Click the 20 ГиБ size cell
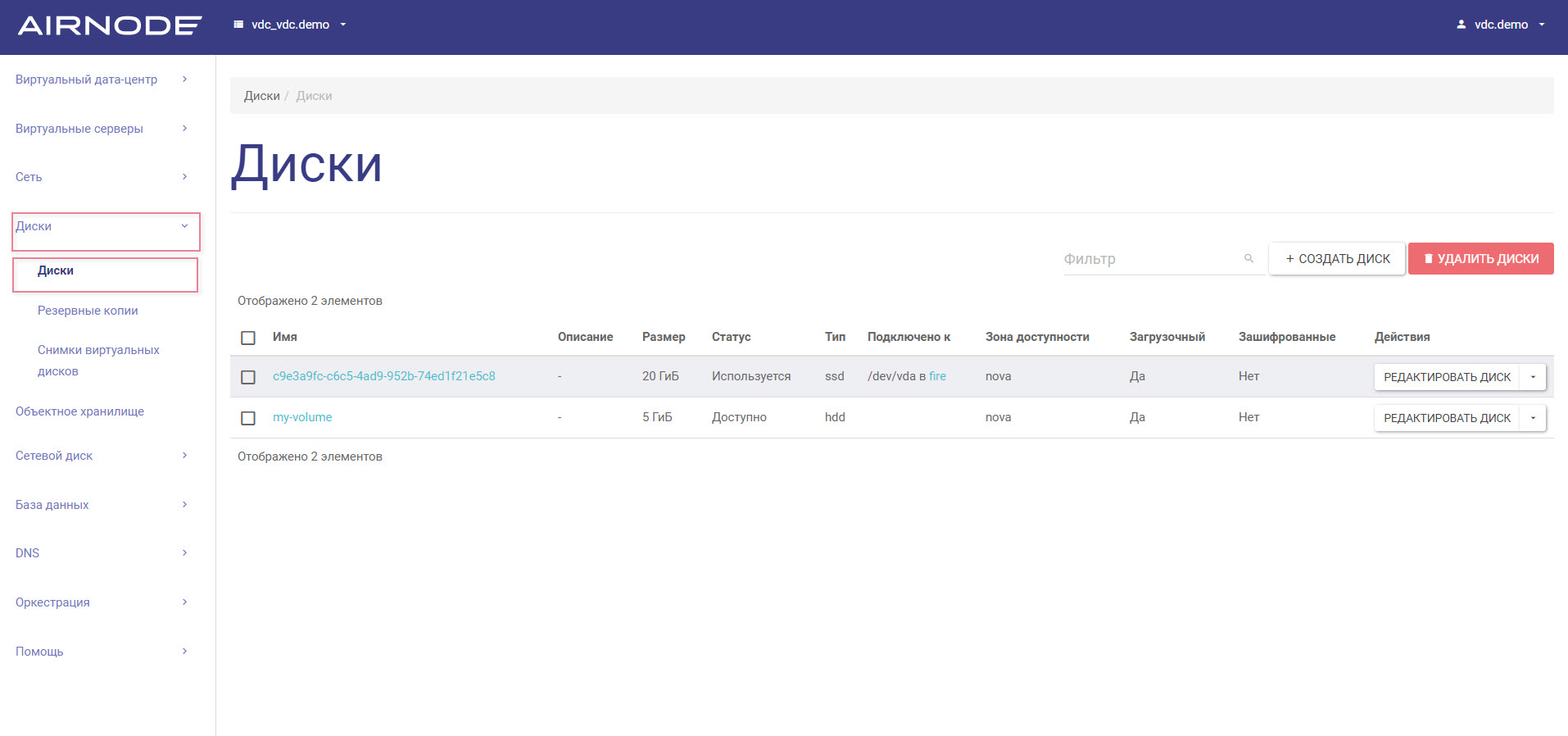The width and height of the screenshot is (1568, 736). [x=660, y=376]
